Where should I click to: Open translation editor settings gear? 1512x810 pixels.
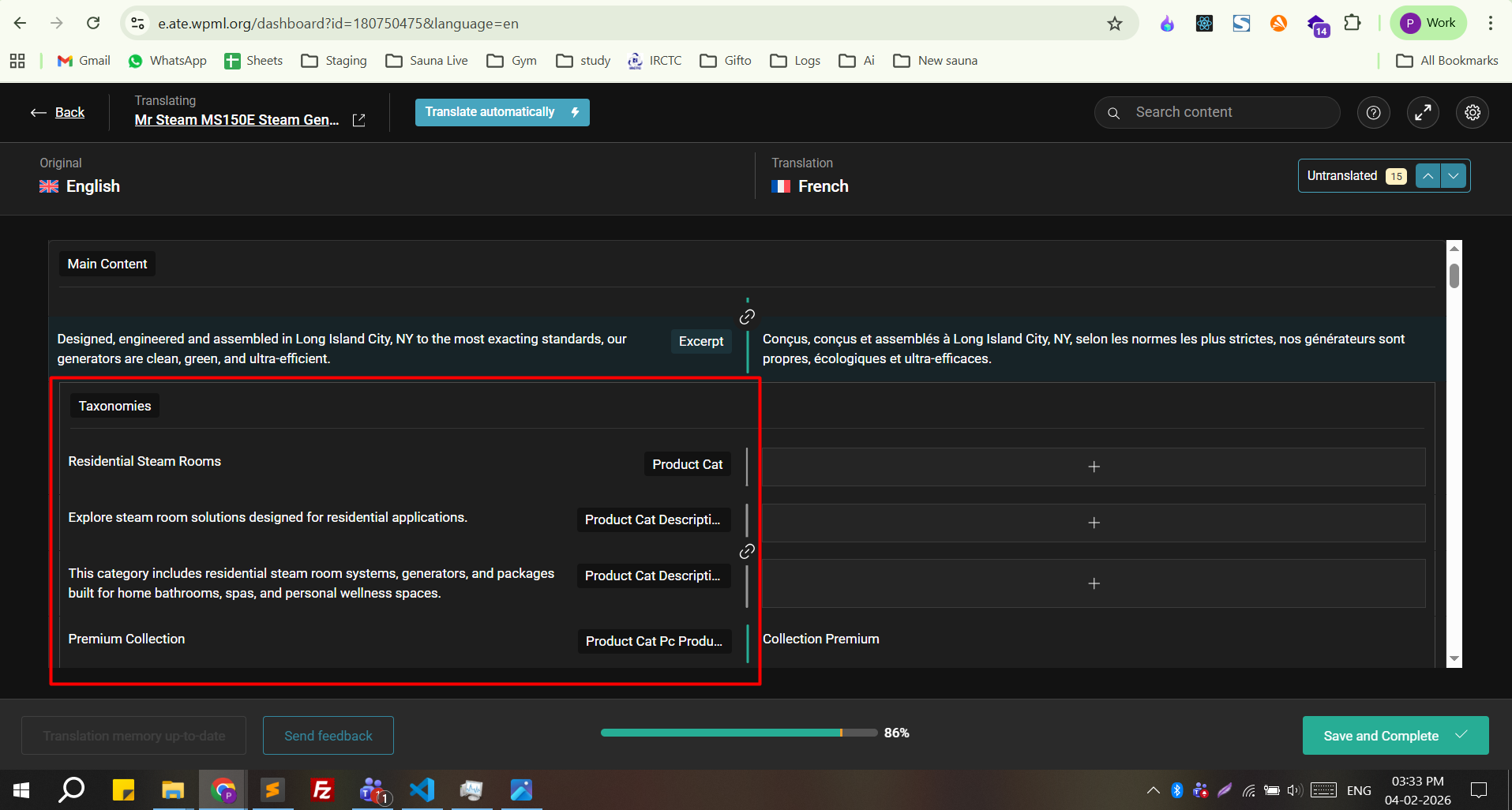[1473, 113]
